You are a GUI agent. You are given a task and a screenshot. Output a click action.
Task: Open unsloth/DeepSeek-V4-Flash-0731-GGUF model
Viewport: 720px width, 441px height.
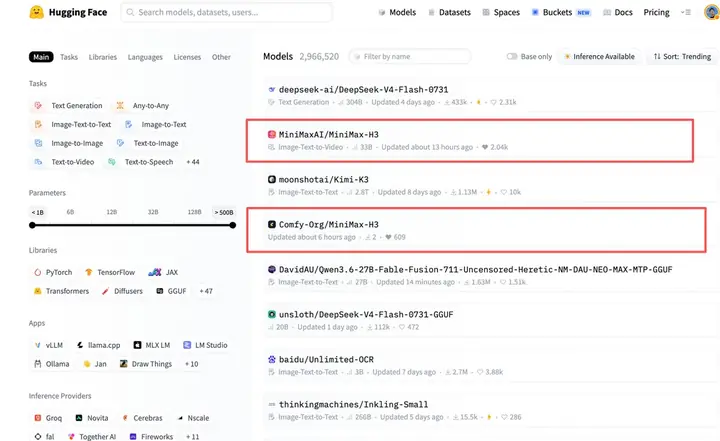click(x=366, y=315)
